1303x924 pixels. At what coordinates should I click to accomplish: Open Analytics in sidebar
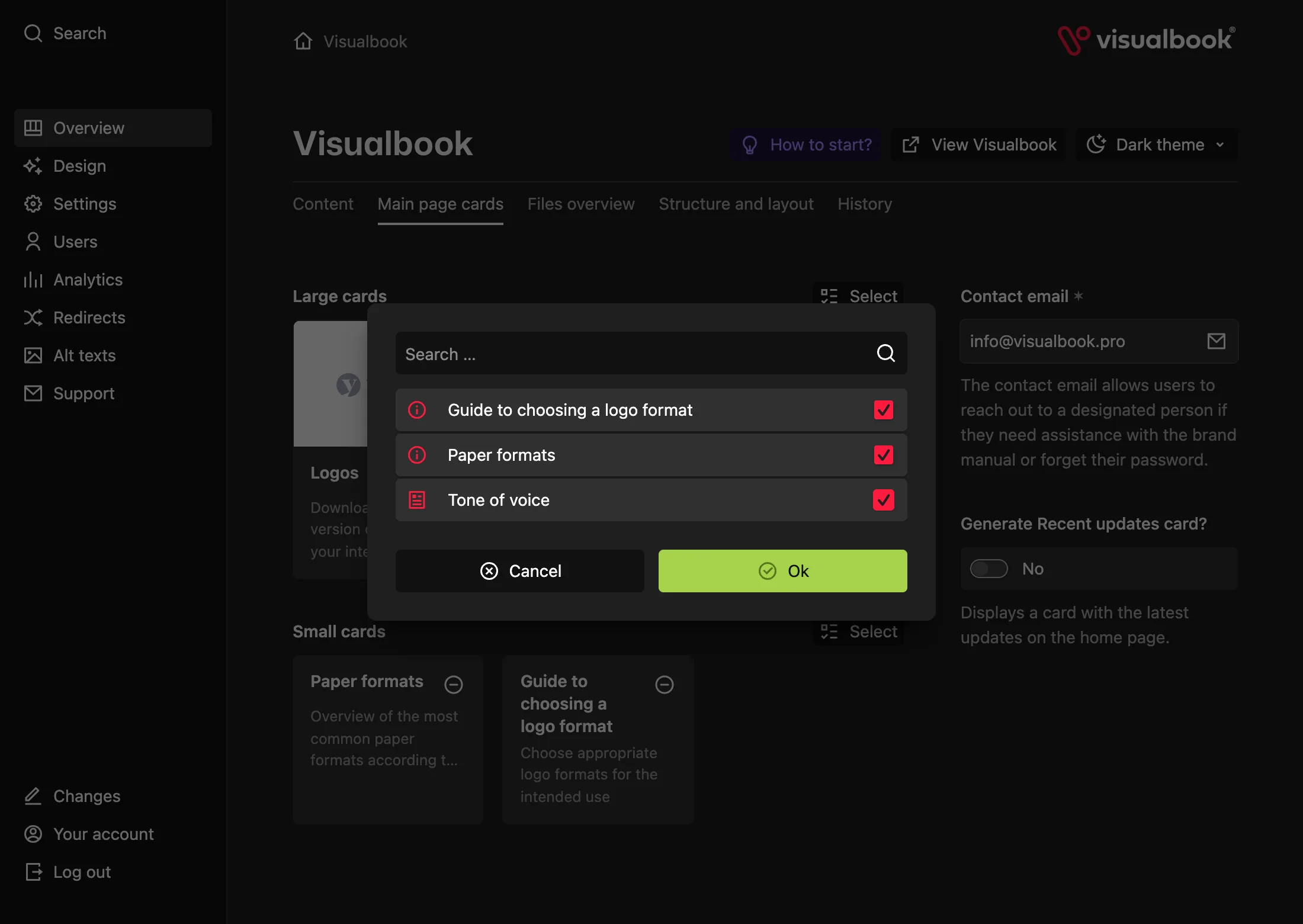pyautogui.click(x=113, y=280)
